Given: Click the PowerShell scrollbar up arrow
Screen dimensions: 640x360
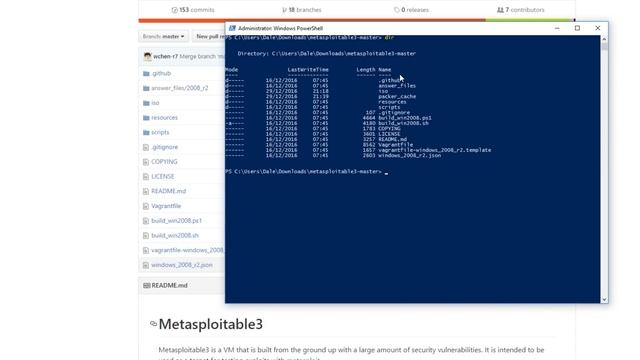Looking at the screenshot, I should pyautogui.click(x=604, y=39).
